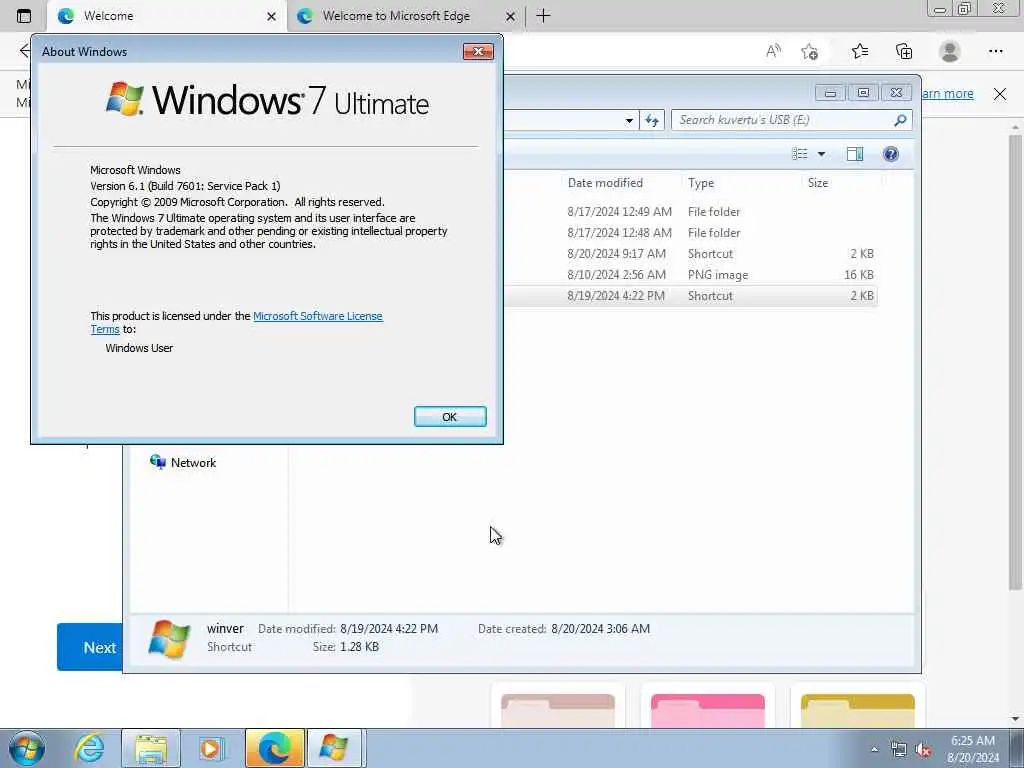Screen dimensions: 1024x768
Task: Open Explorer Help icon
Action: point(891,153)
